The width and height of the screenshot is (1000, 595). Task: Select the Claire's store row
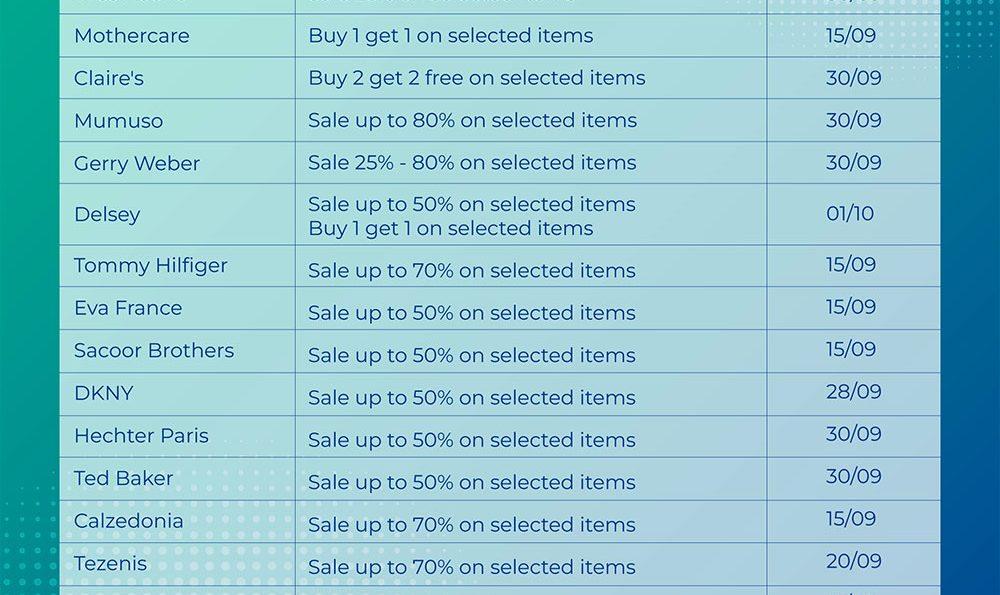(108, 78)
